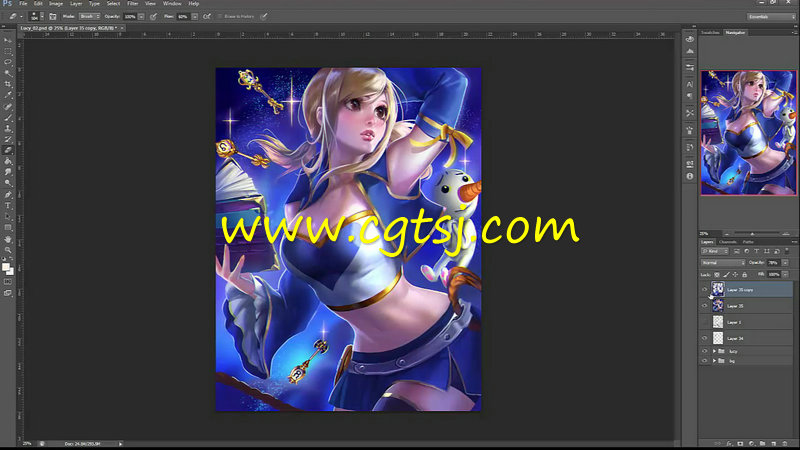Select the Clone Stamp tool
800x450 pixels.
click(8, 129)
